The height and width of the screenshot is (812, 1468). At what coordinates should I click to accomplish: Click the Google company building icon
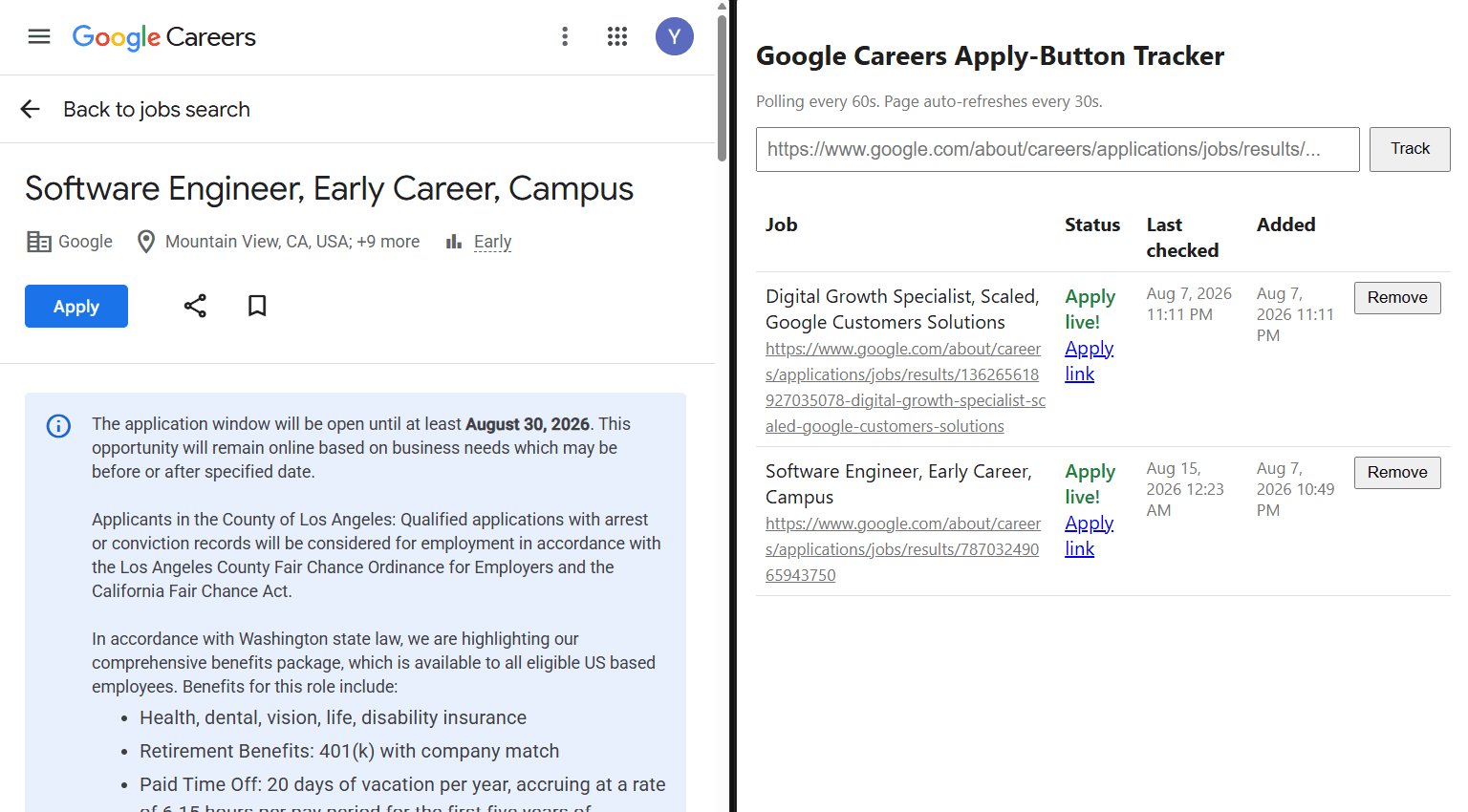click(39, 242)
